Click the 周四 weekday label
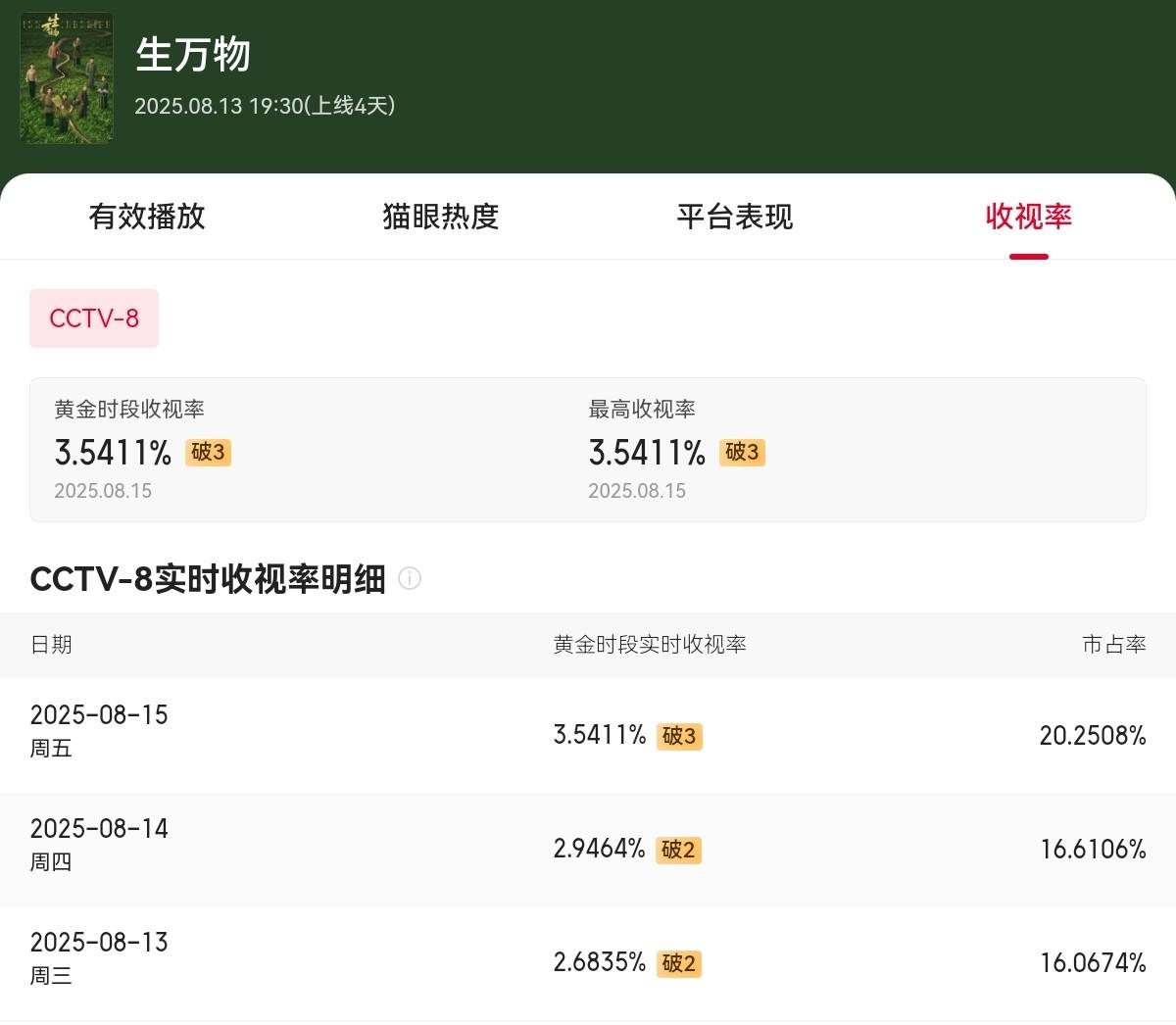The height and width of the screenshot is (1025, 1176). coord(51,863)
